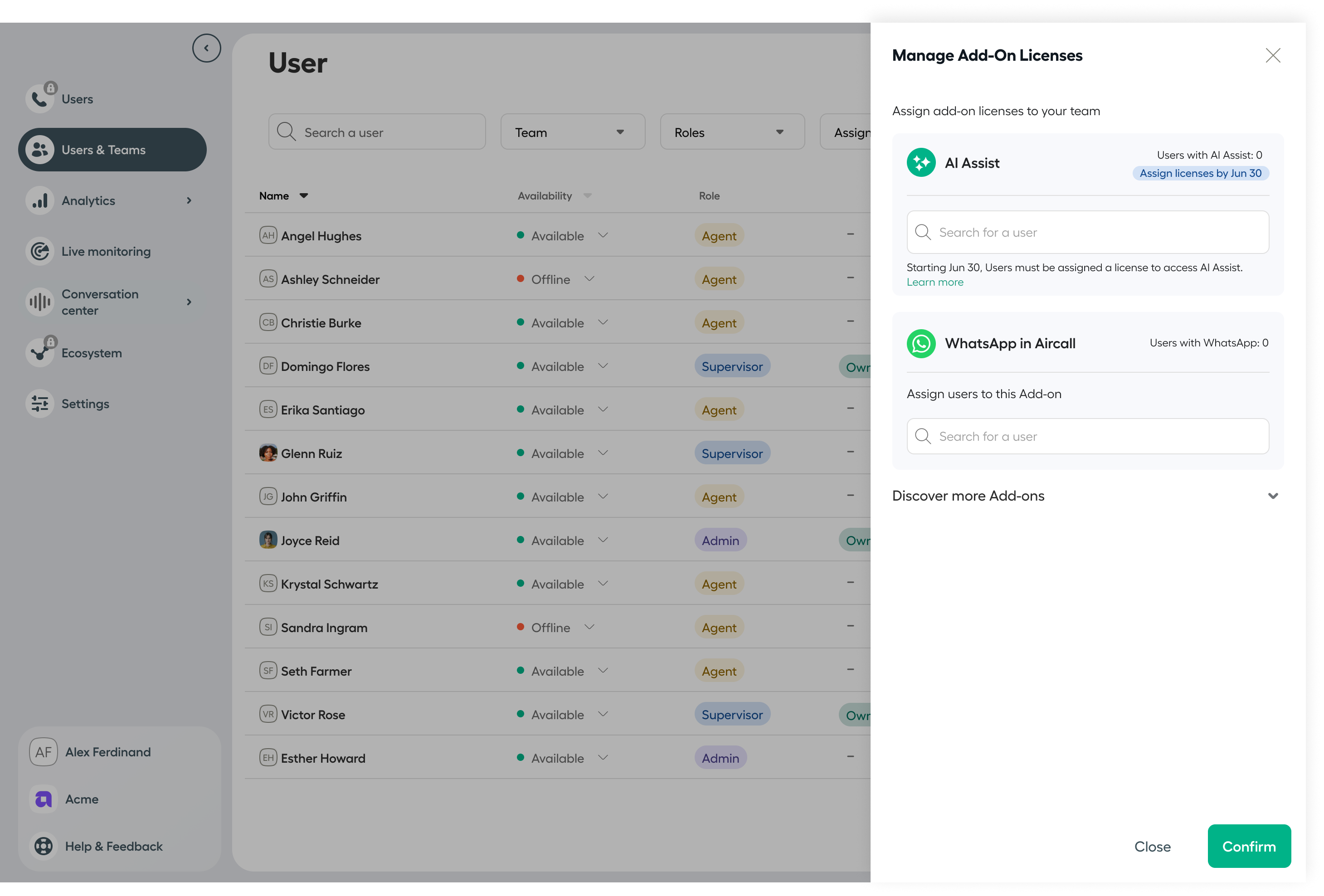Click Assign licenses by Jun 30 badge
This screenshot has width=1324, height=896.
[1200, 173]
